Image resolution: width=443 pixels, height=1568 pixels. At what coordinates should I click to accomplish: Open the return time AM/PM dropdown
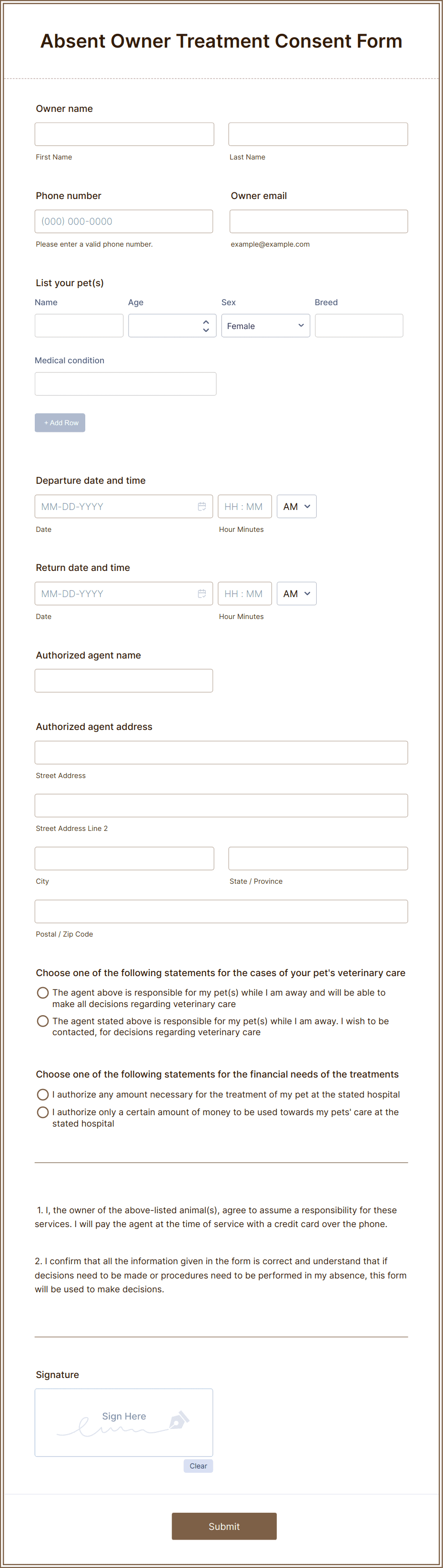point(296,593)
